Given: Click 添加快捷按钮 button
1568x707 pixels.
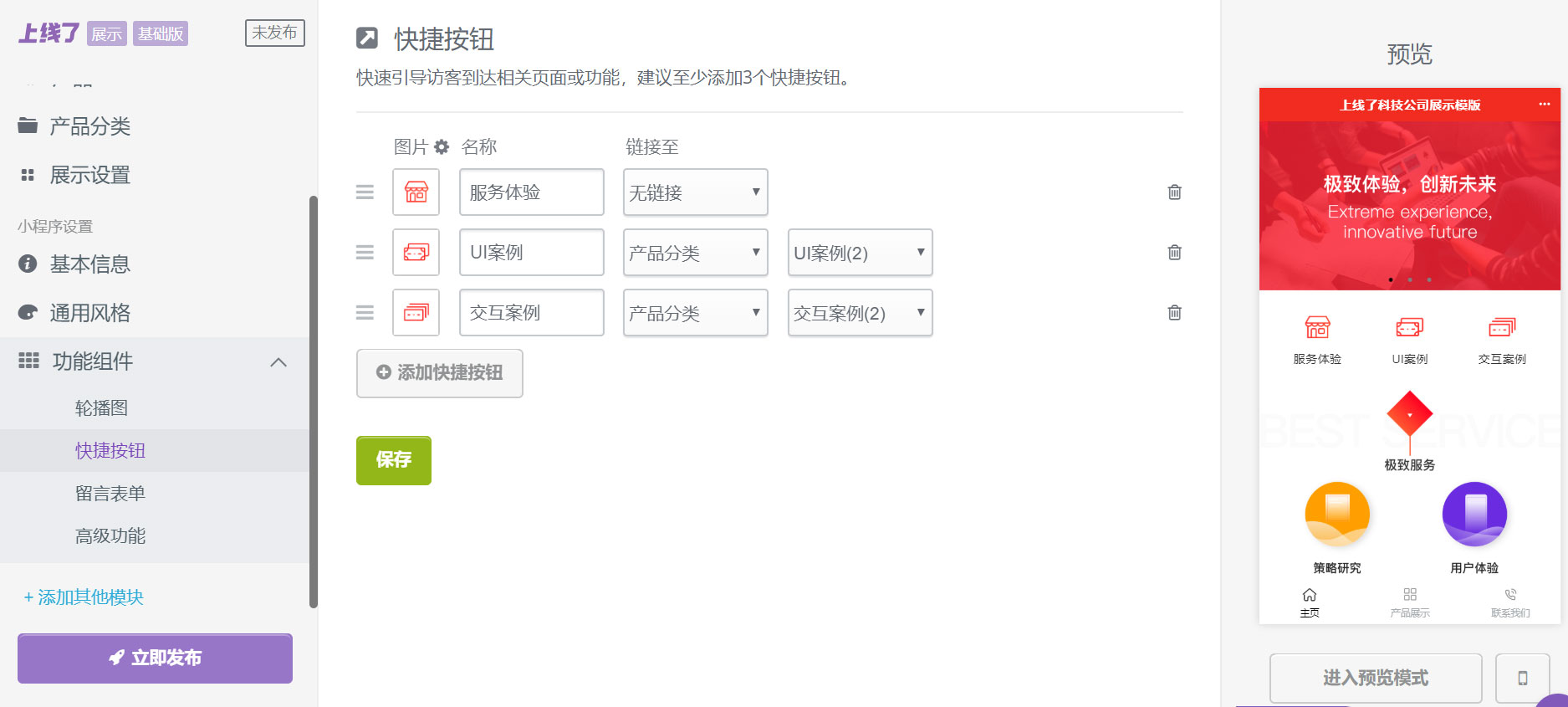Looking at the screenshot, I should click(440, 373).
